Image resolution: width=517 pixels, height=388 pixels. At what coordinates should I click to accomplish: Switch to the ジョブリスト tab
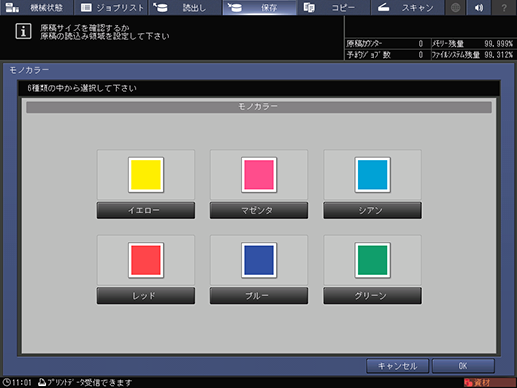click(111, 7)
